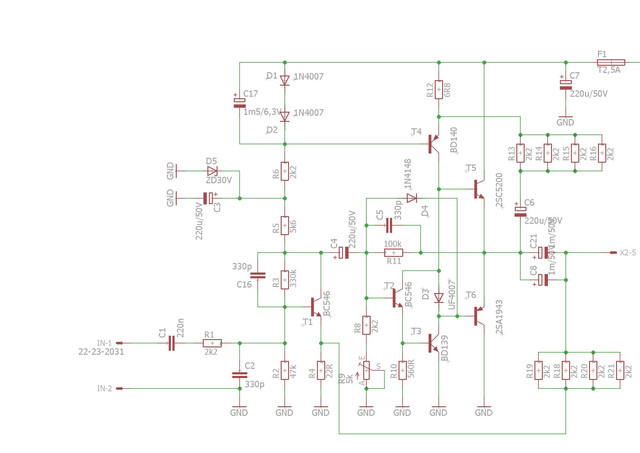Click the 'ZD30V' value label
The height and width of the screenshot is (453, 640).
click(219, 180)
